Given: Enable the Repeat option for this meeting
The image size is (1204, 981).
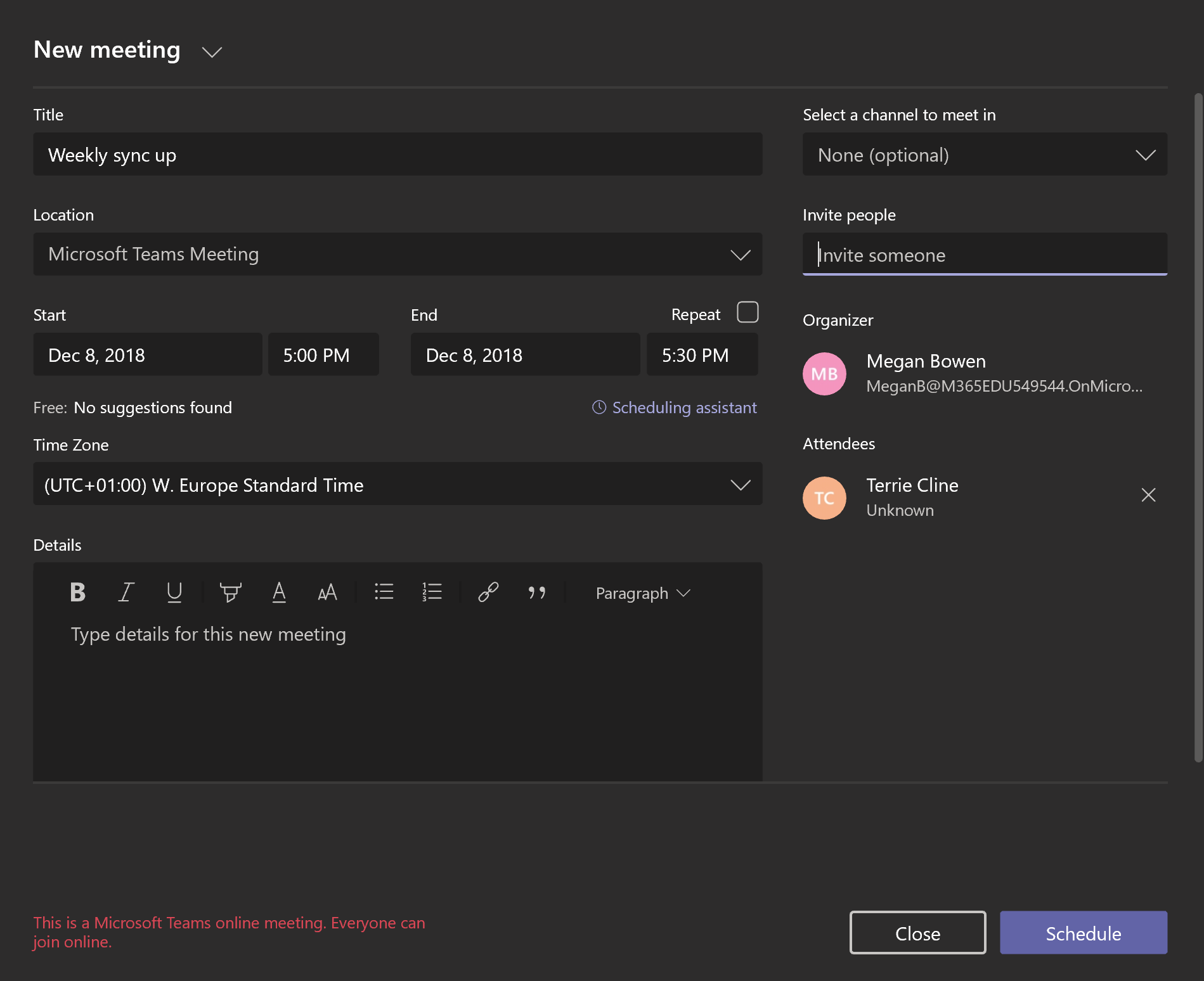Looking at the screenshot, I should pyautogui.click(x=748, y=312).
